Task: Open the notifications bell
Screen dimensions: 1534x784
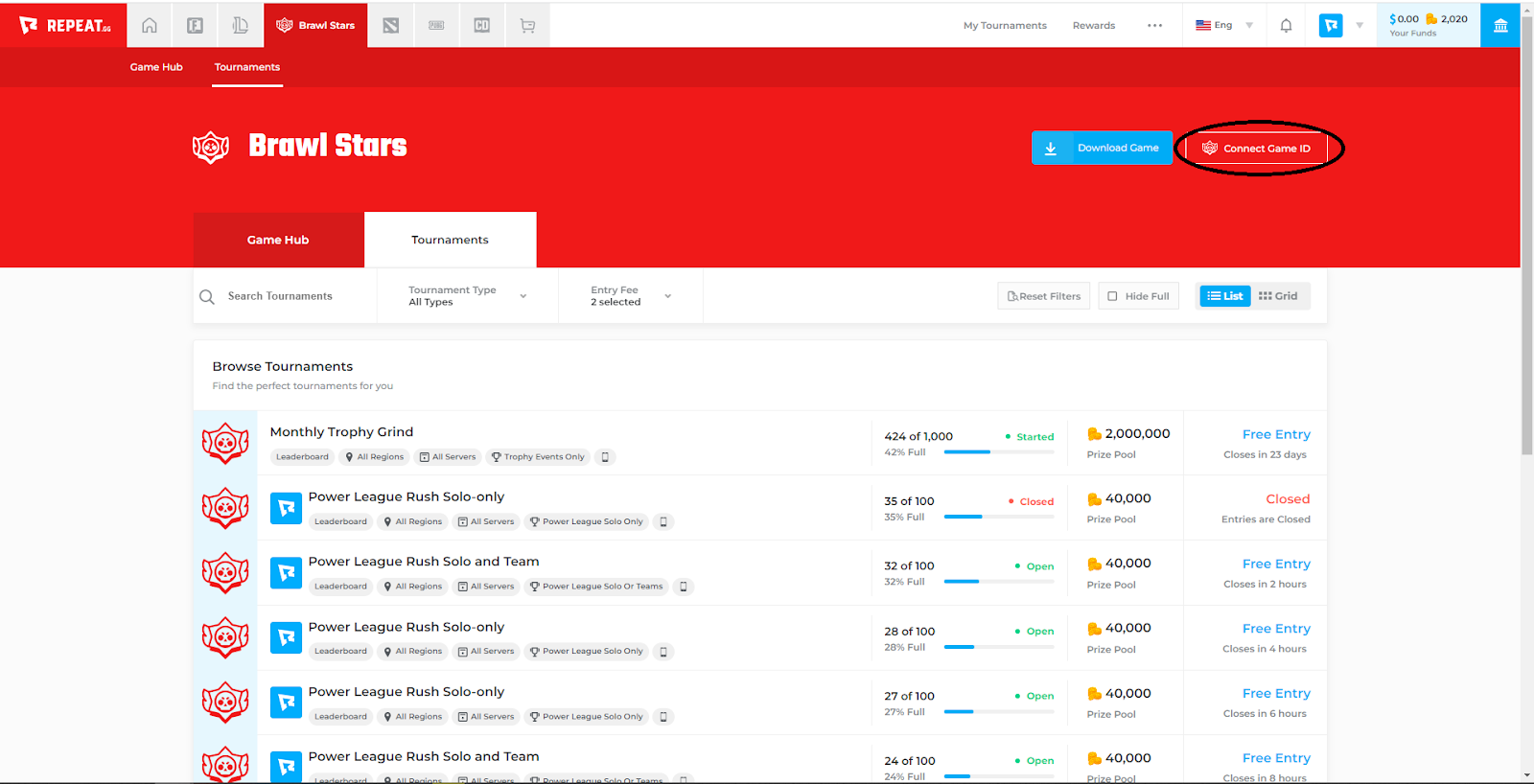Action: point(1286,26)
